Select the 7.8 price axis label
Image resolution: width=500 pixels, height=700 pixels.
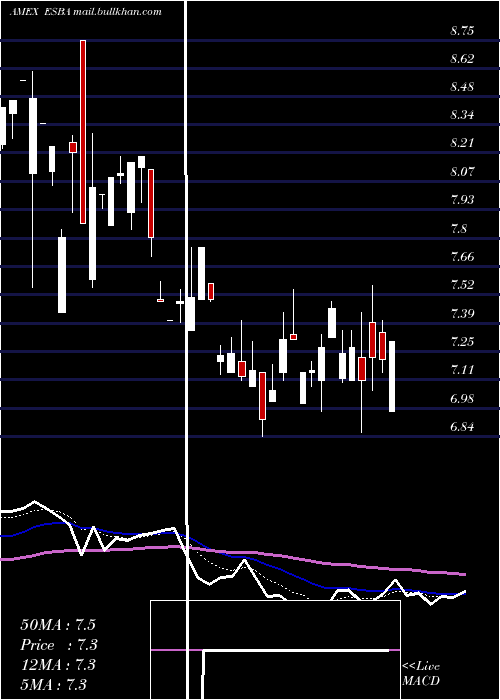458,229
